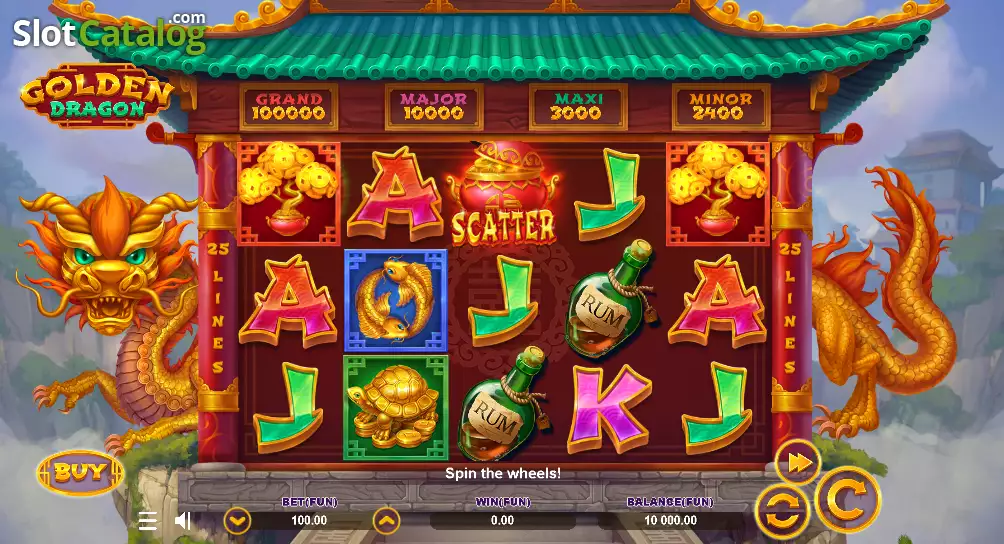Click the rum bottle in the bottom row

click(x=503, y=404)
